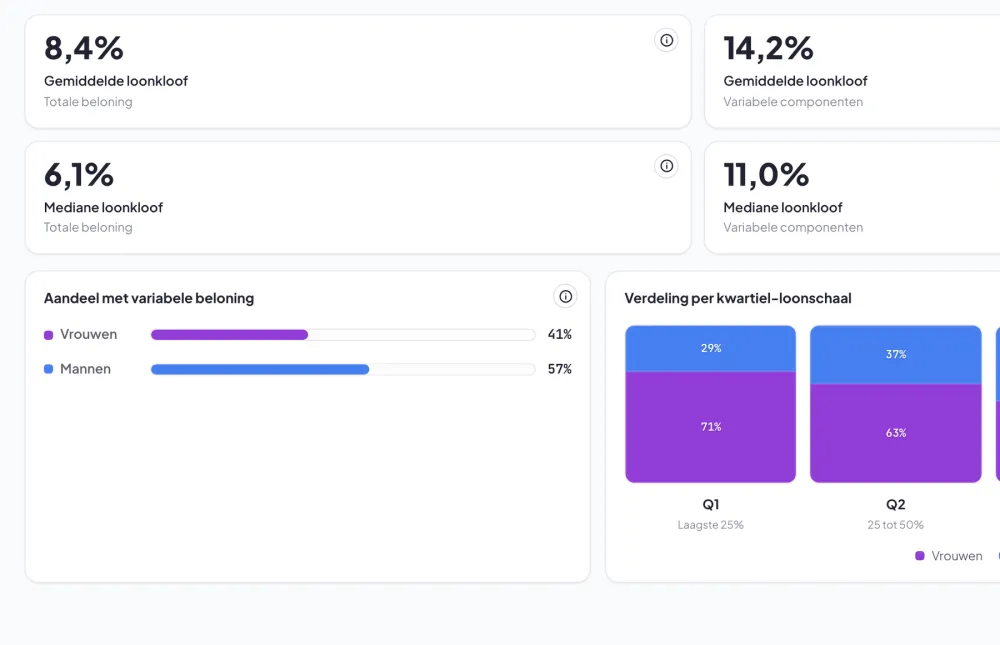
Task: Click the 6,1% median total reward value
Action: pos(78,175)
